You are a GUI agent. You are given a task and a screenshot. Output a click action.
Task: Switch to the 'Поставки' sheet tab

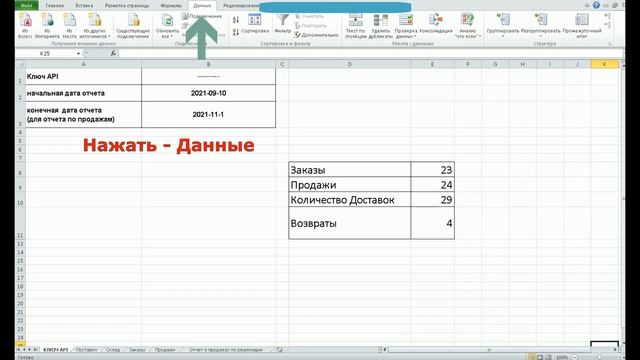click(86, 350)
